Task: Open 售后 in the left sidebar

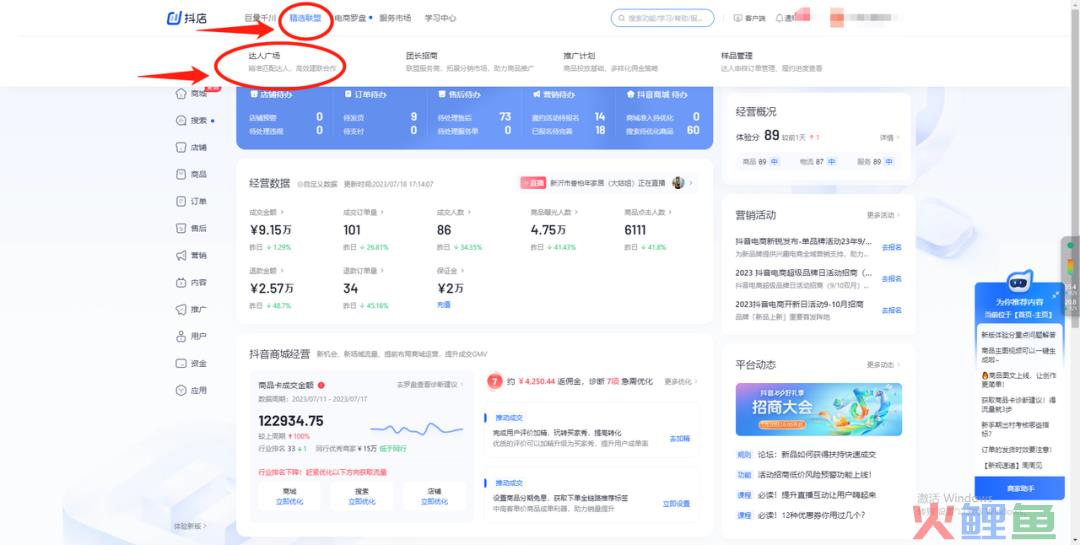Action: click(191, 228)
